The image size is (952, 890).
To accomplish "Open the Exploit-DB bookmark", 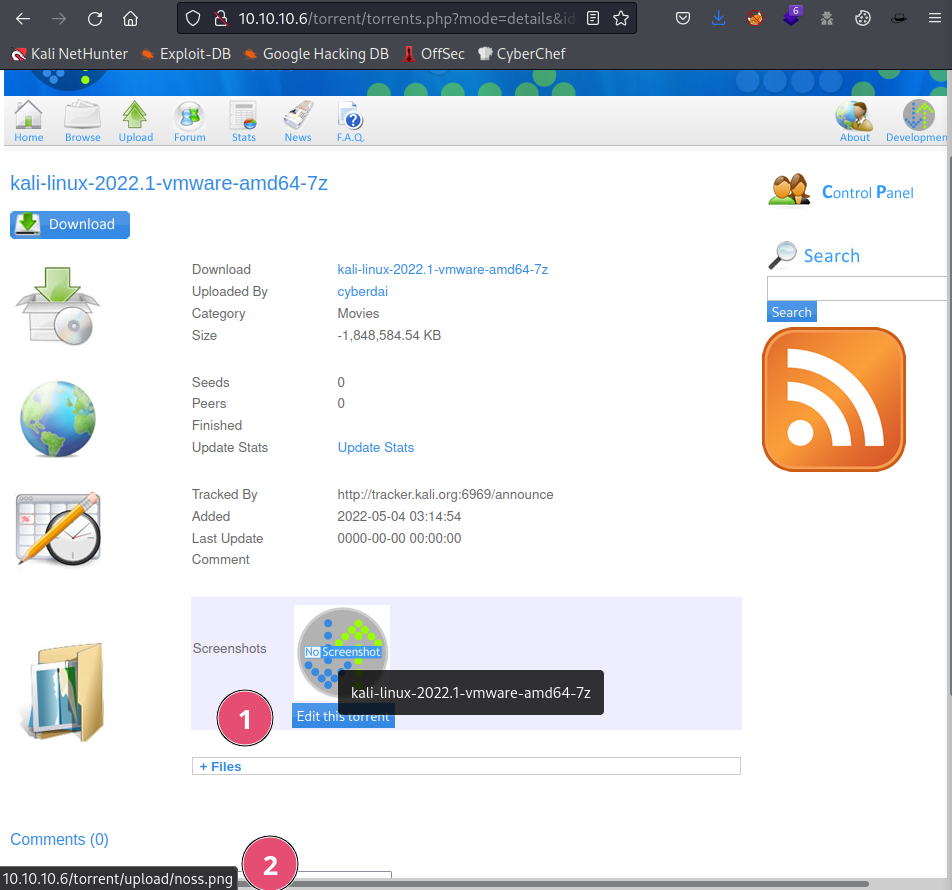I will (x=185, y=54).
